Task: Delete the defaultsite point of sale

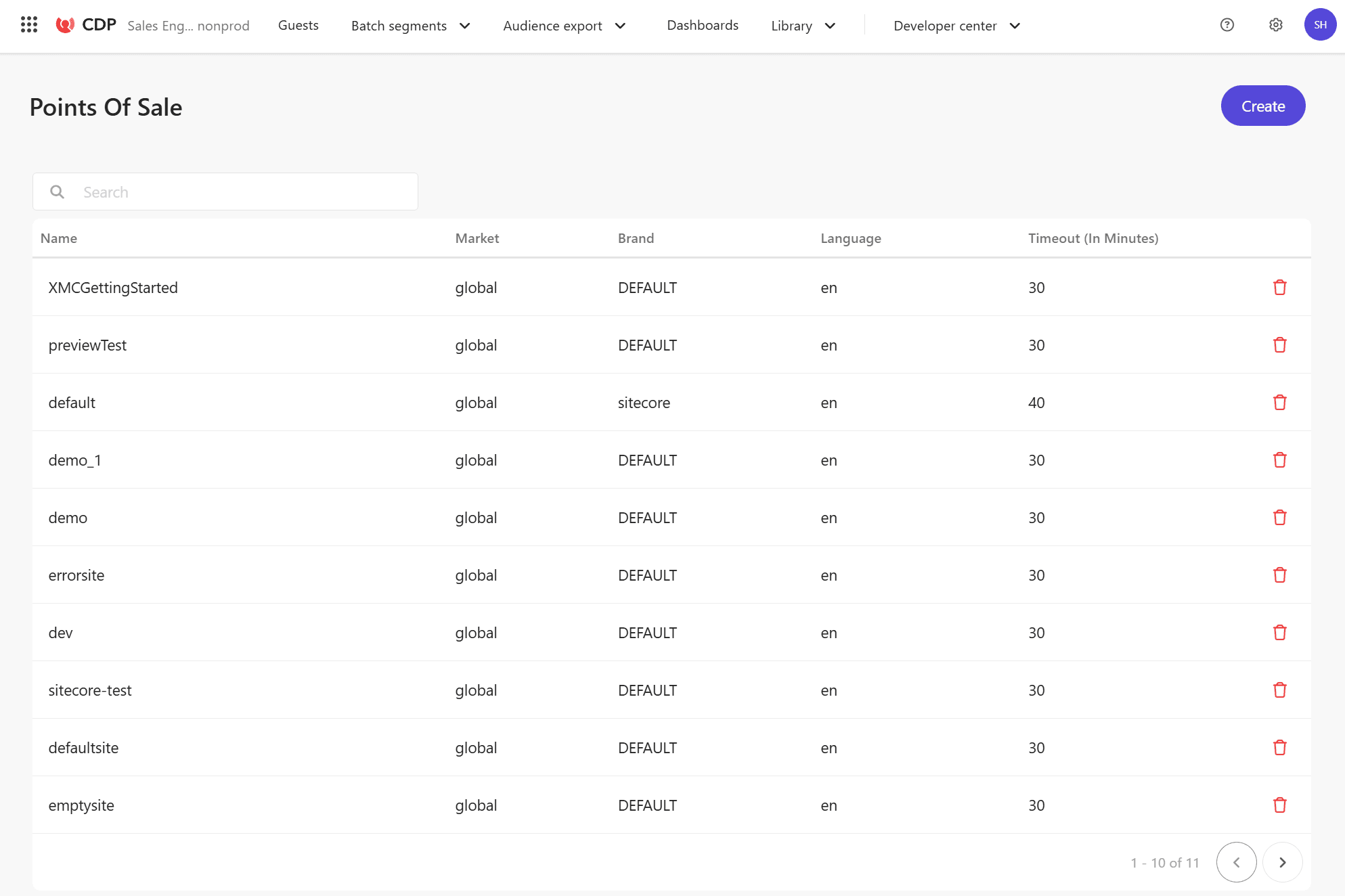Action: click(x=1279, y=748)
